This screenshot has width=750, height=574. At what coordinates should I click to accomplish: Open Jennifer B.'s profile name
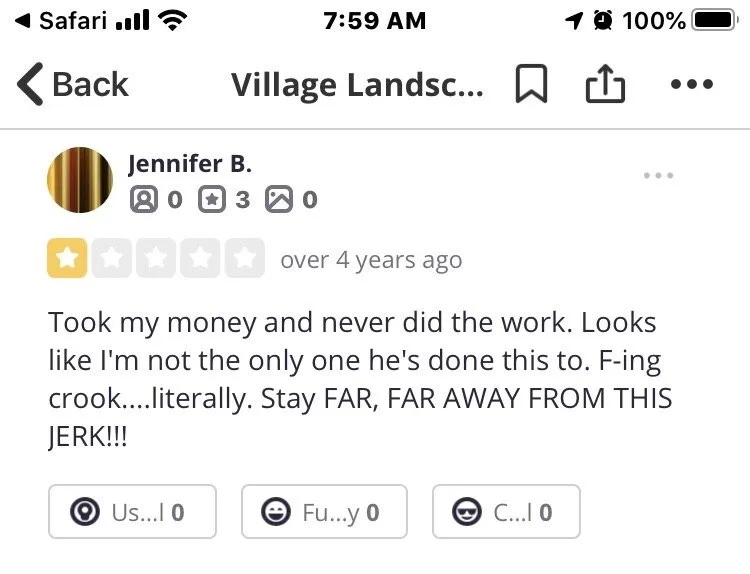click(190, 163)
